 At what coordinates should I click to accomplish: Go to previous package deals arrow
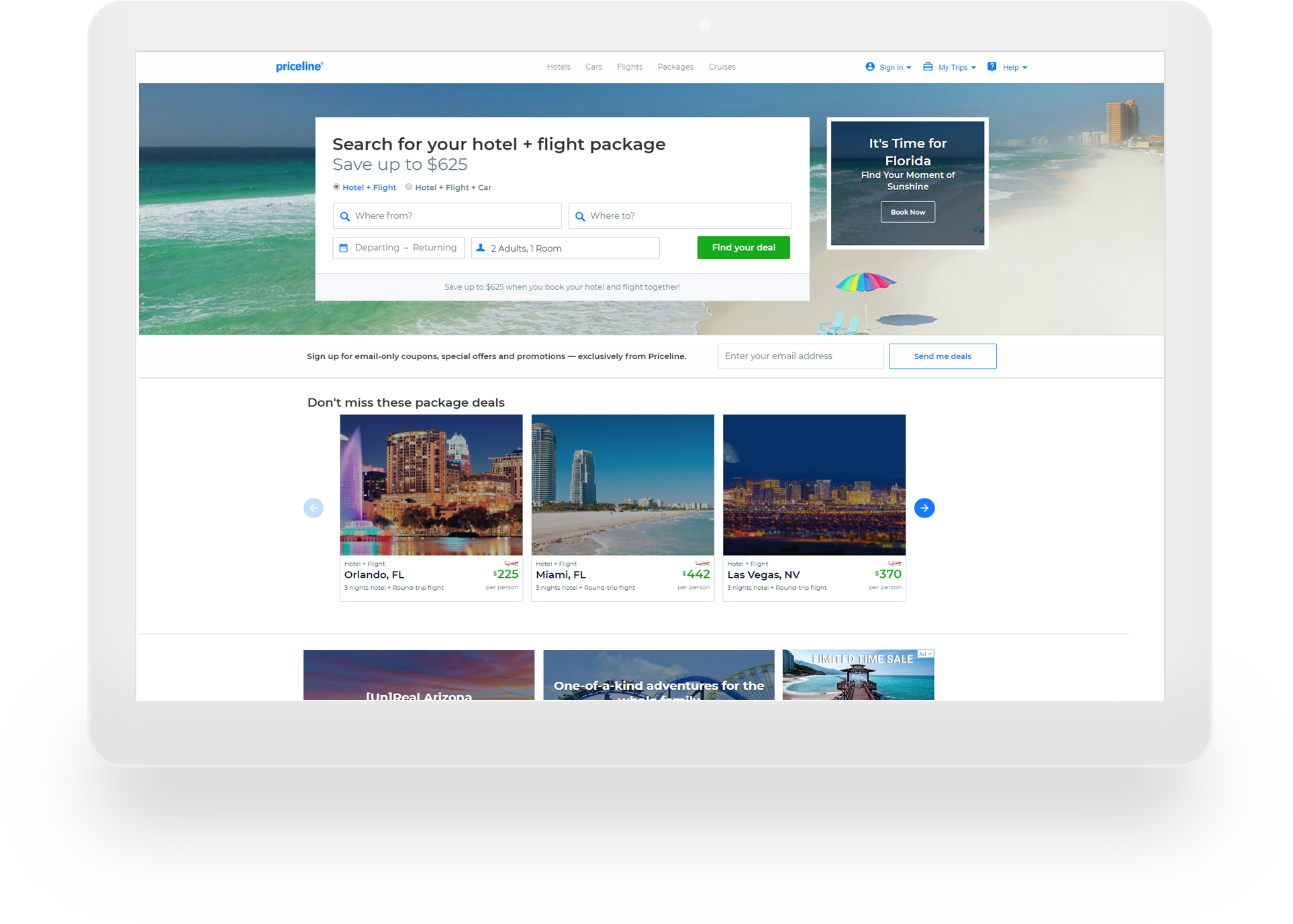pos(314,508)
